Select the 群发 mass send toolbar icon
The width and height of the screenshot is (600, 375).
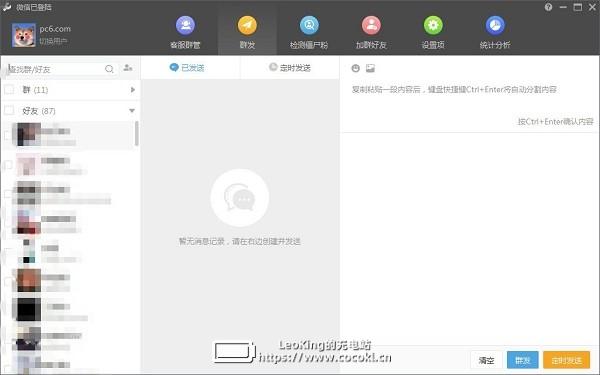click(x=247, y=25)
